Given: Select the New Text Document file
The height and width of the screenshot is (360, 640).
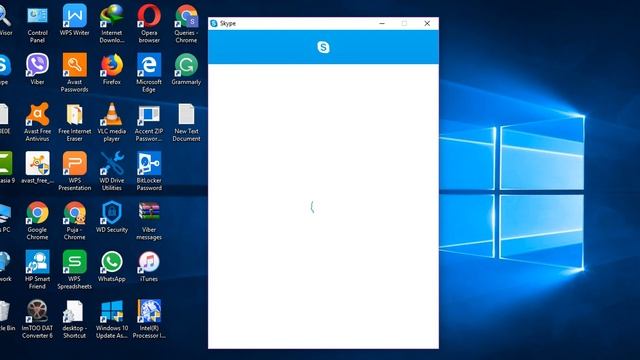Looking at the screenshot, I should (187, 115).
